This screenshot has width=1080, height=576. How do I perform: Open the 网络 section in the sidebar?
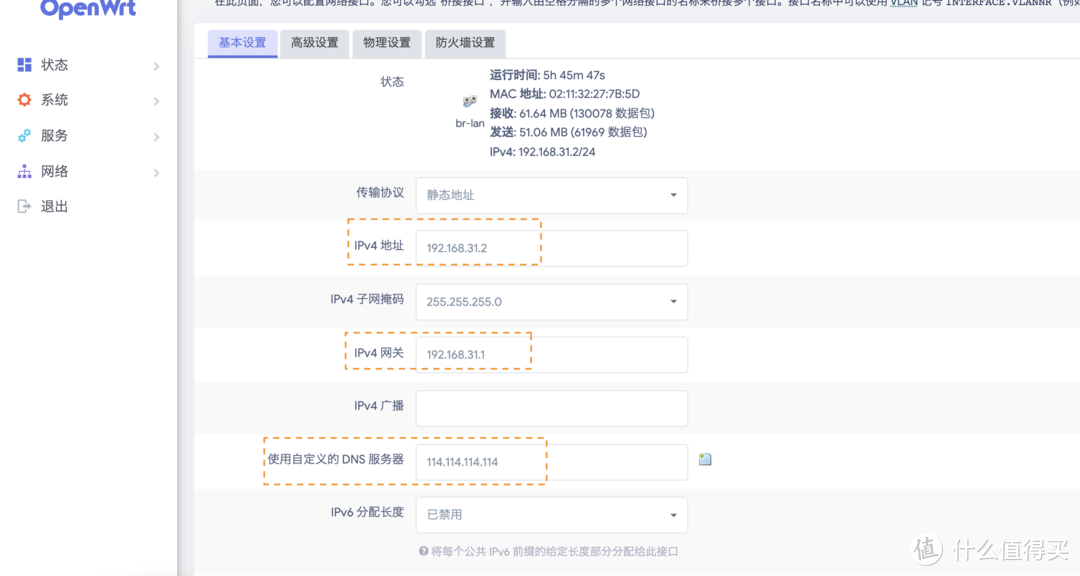(53, 171)
